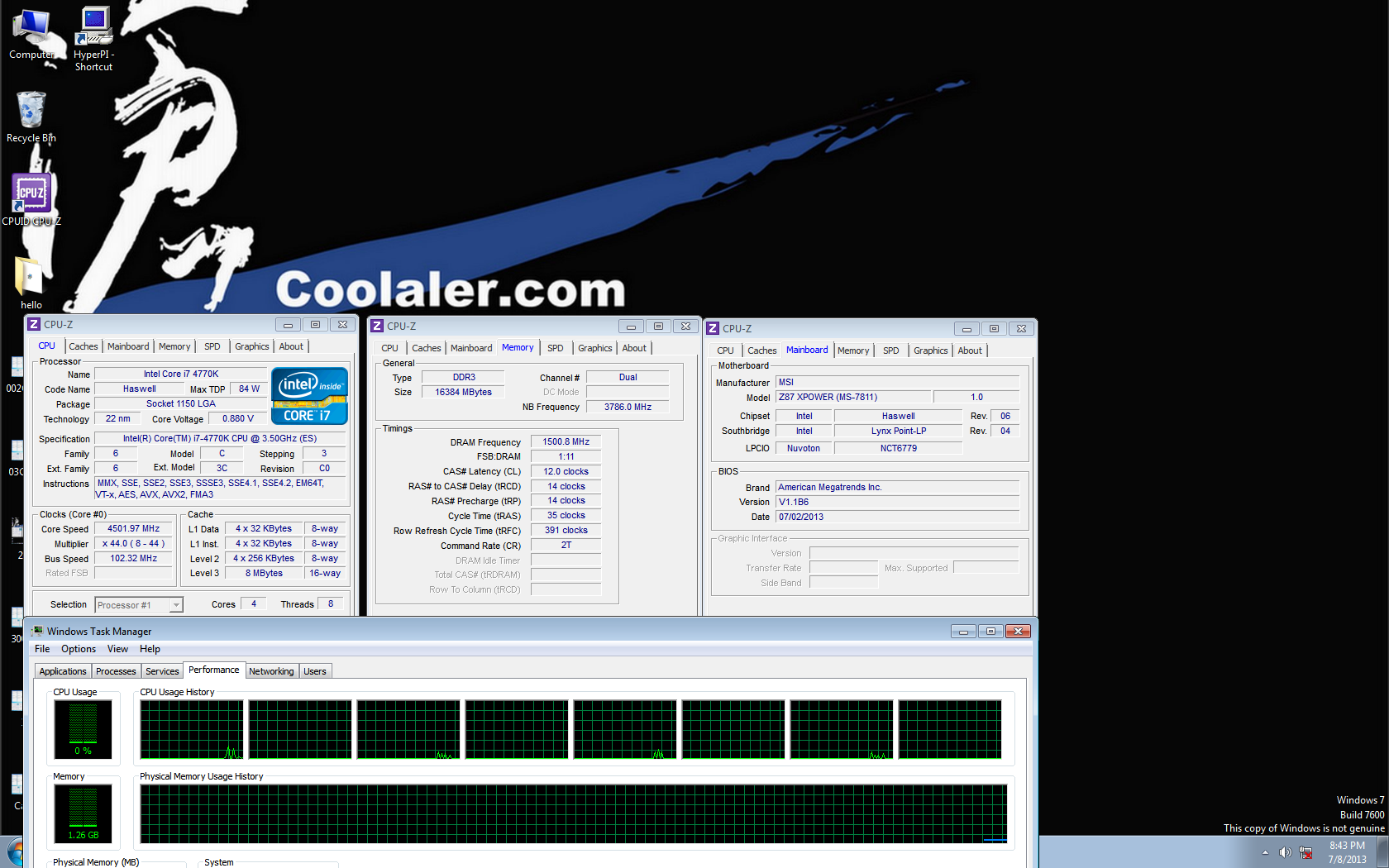Click the BIOS date 07/02/2013
The height and width of the screenshot is (868, 1389).
[x=898, y=517]
